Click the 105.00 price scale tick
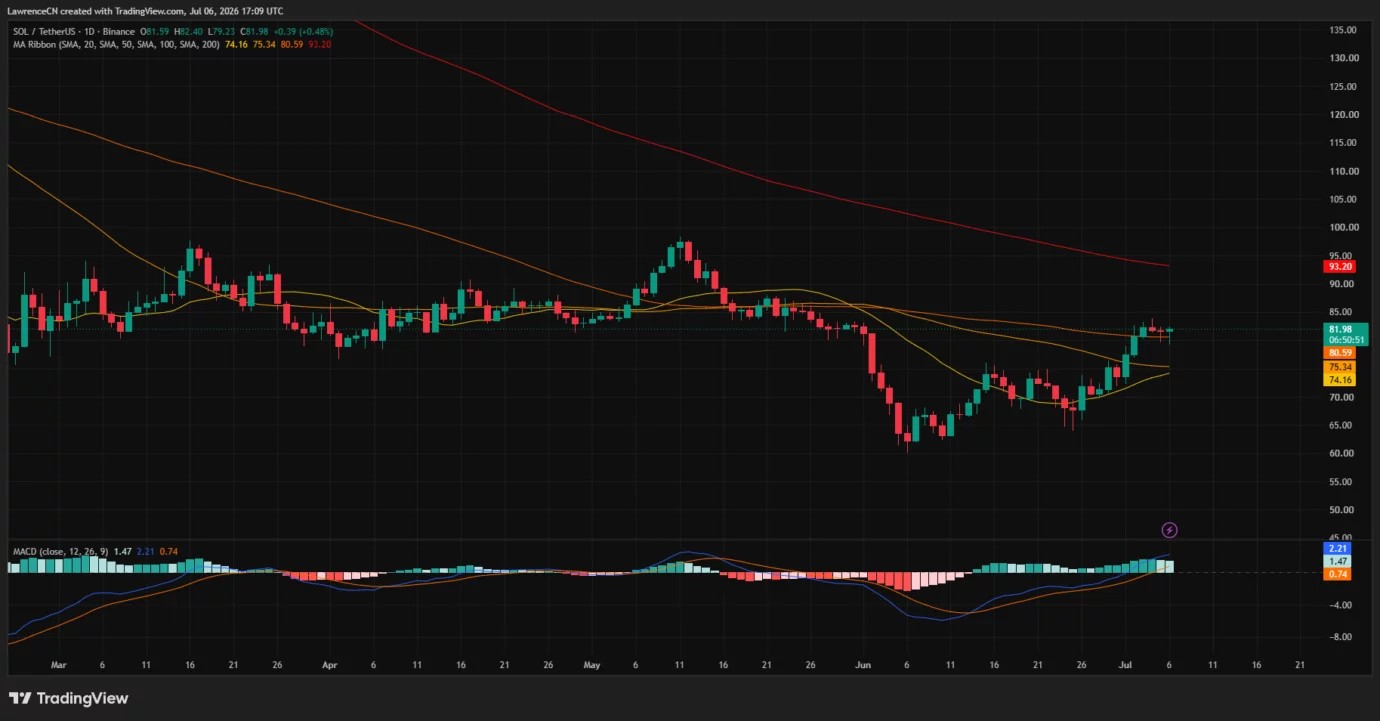The height and width of the screenshot is (721, 1380). 1343,199
